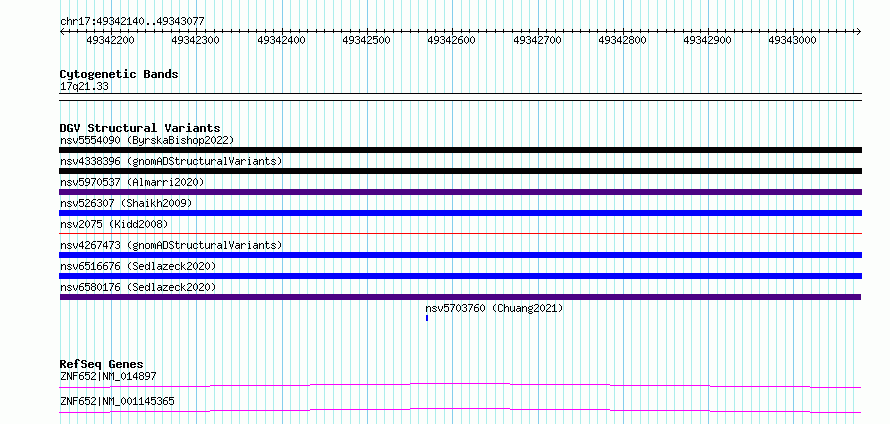Click the nsv526307 (Shaikh2009) label
890x424 pixels.
[126, 203]
